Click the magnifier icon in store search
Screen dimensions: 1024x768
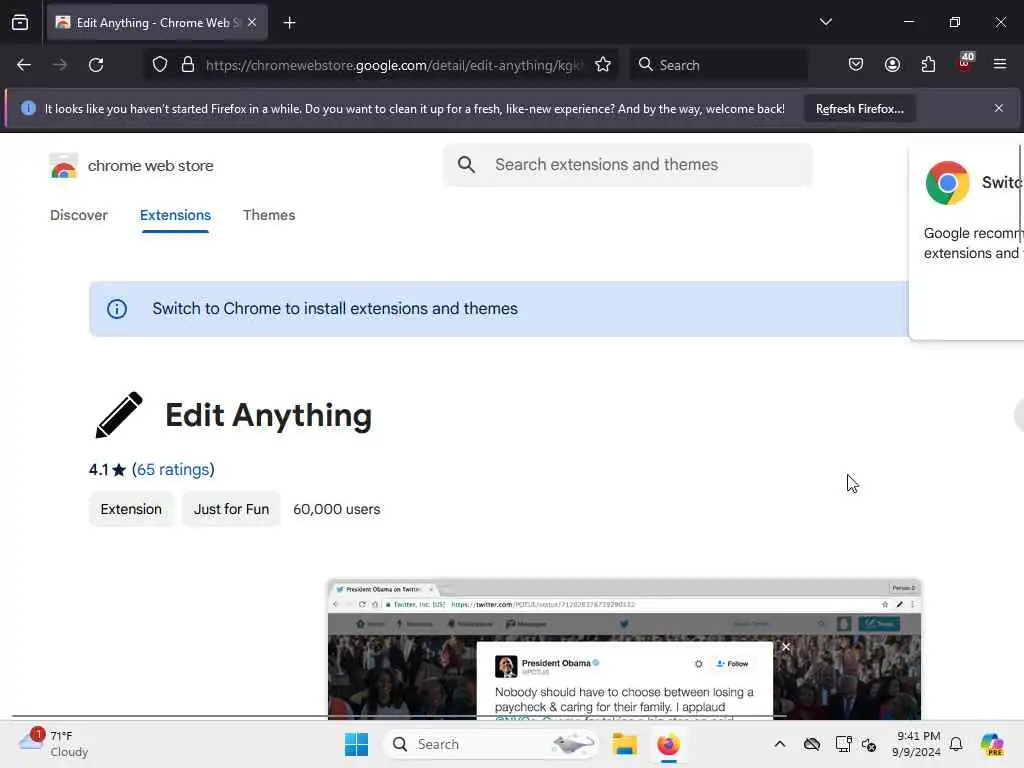click(466, 165)
